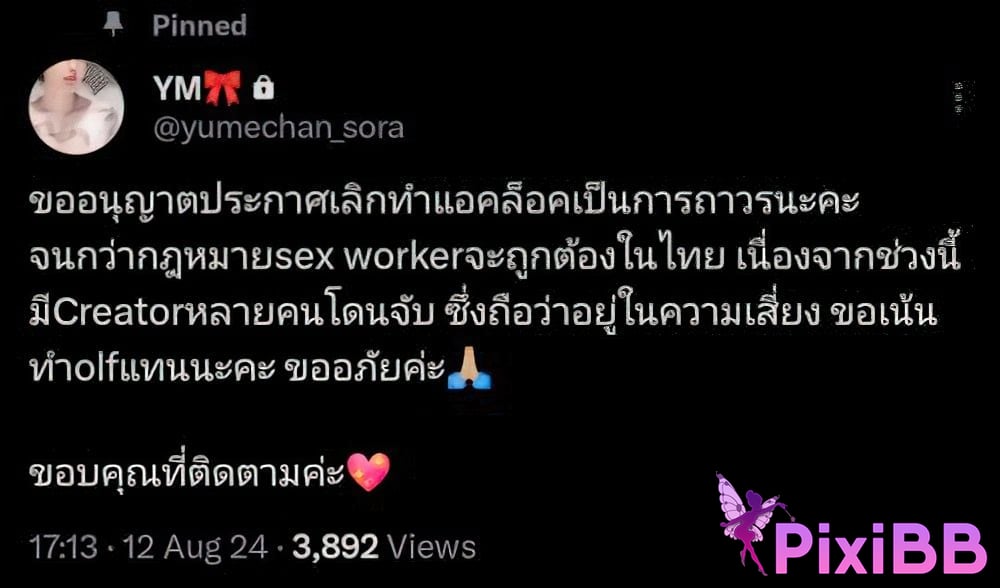
Task: Click the purple fairy logo icon
Action: pos(753,522)
